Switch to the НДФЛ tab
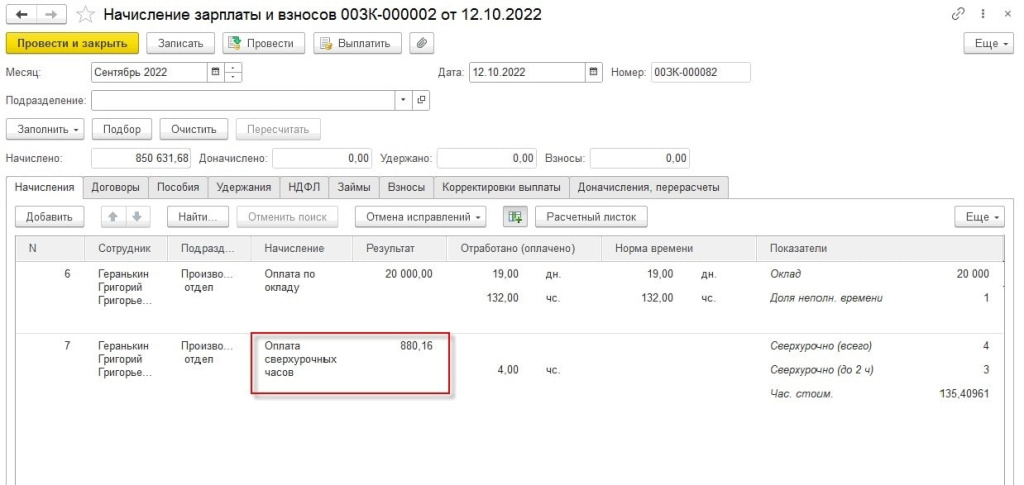The image size is (1024, 485). 303,186
